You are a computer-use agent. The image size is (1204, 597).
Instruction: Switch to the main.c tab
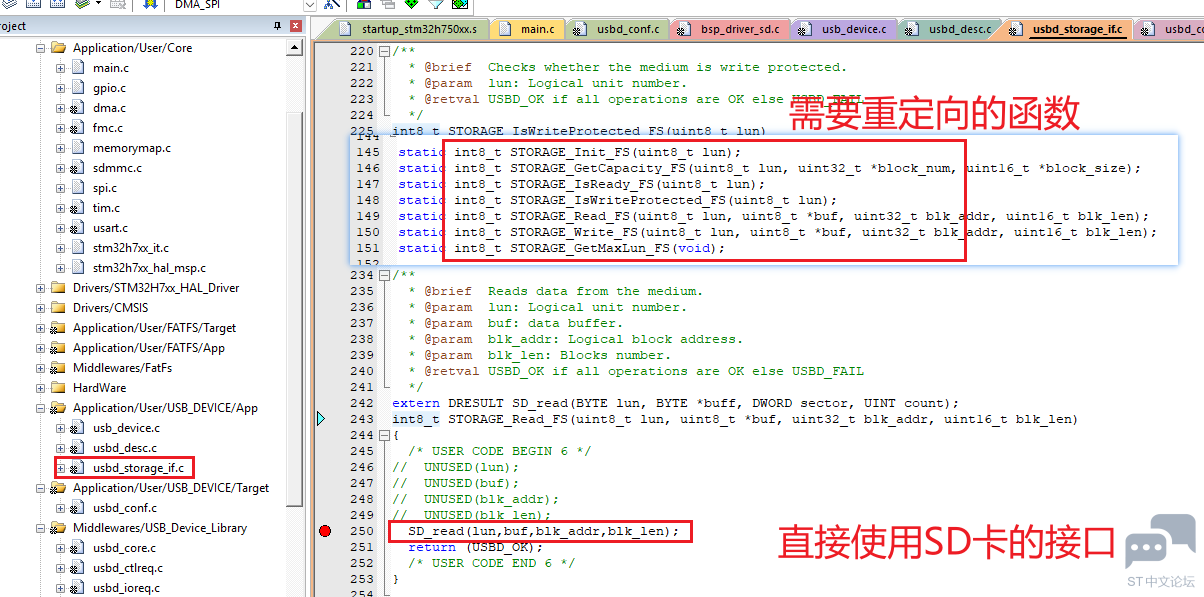(530, 29)
